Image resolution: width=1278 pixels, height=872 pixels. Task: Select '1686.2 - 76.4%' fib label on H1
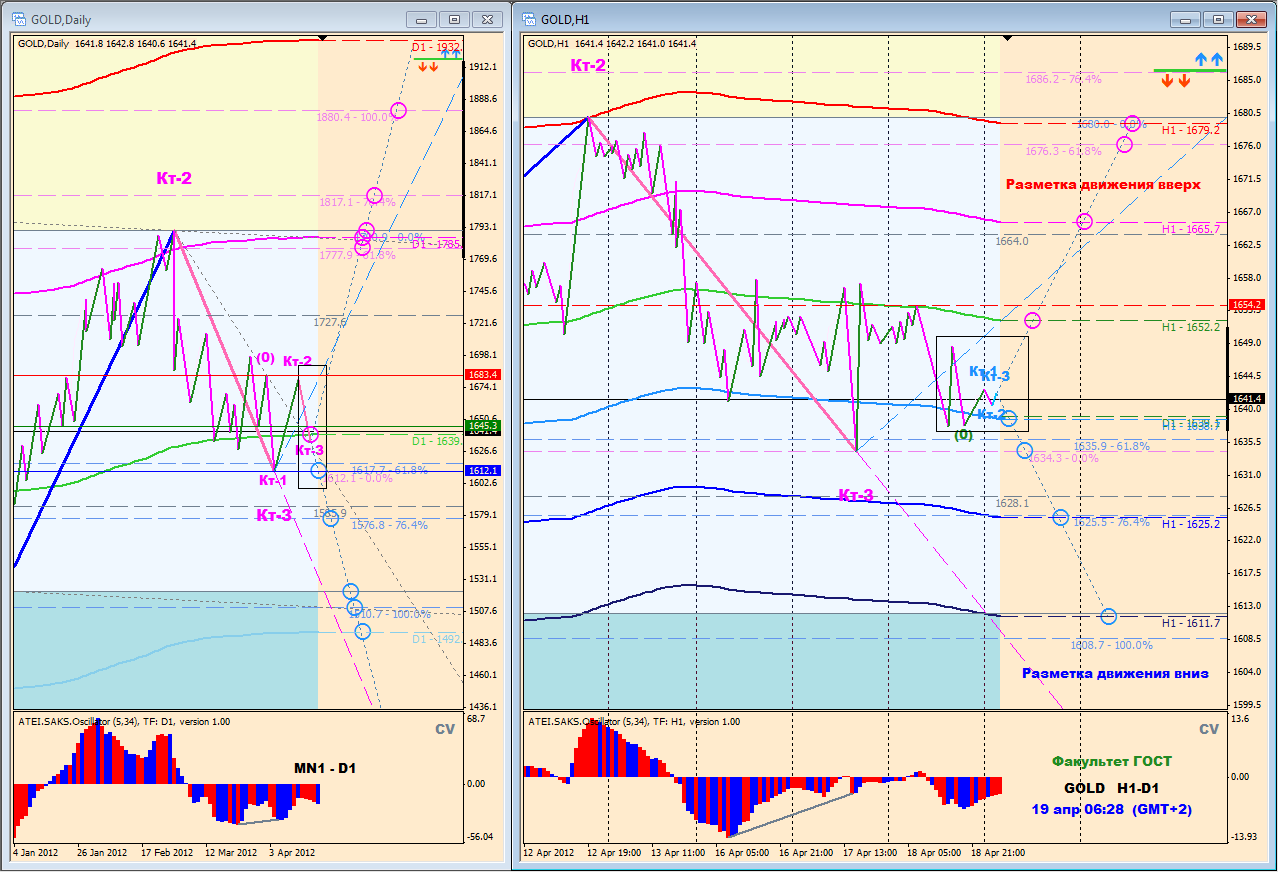tap(1064, 79)
